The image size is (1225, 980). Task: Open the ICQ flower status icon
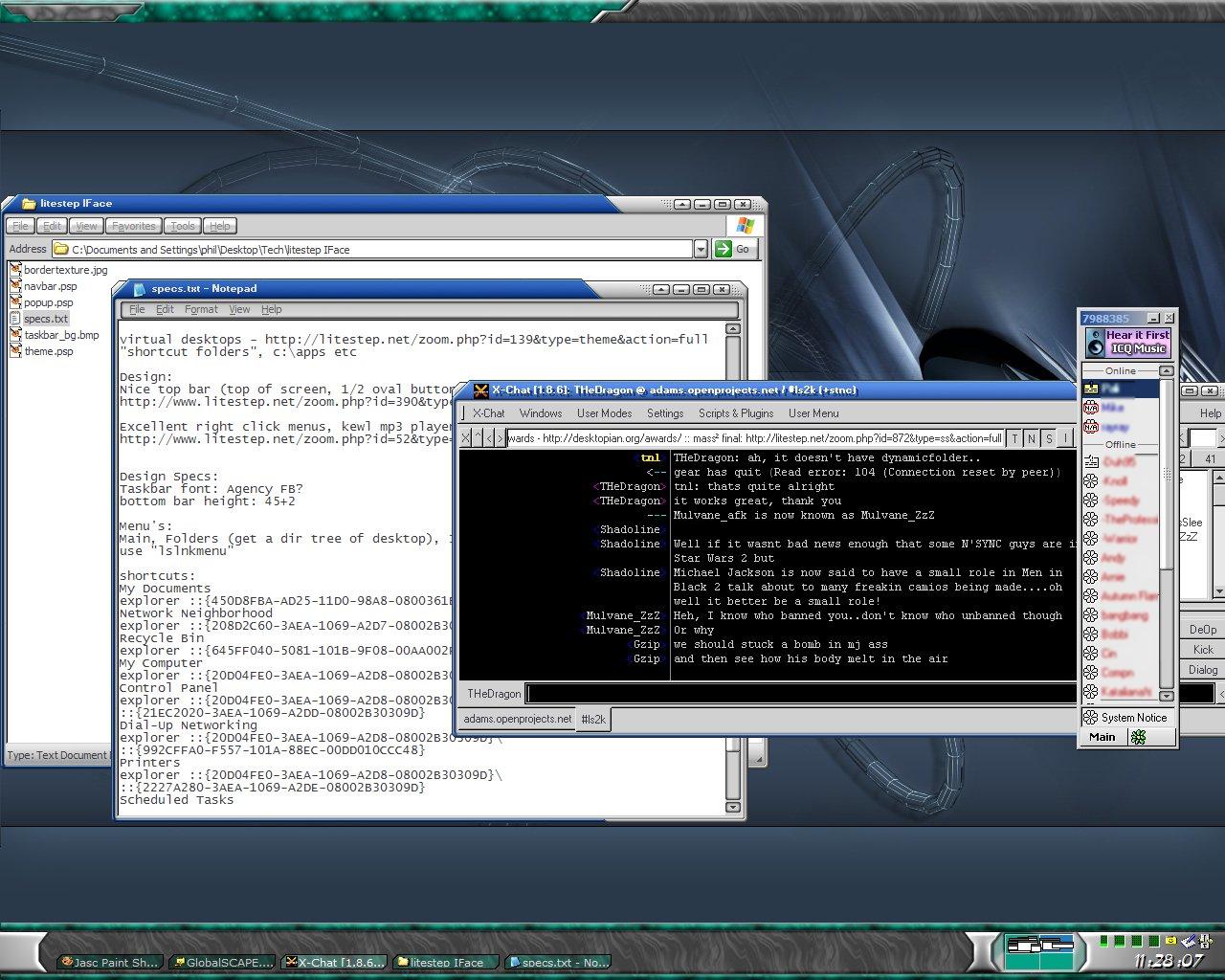[1138, 737]
